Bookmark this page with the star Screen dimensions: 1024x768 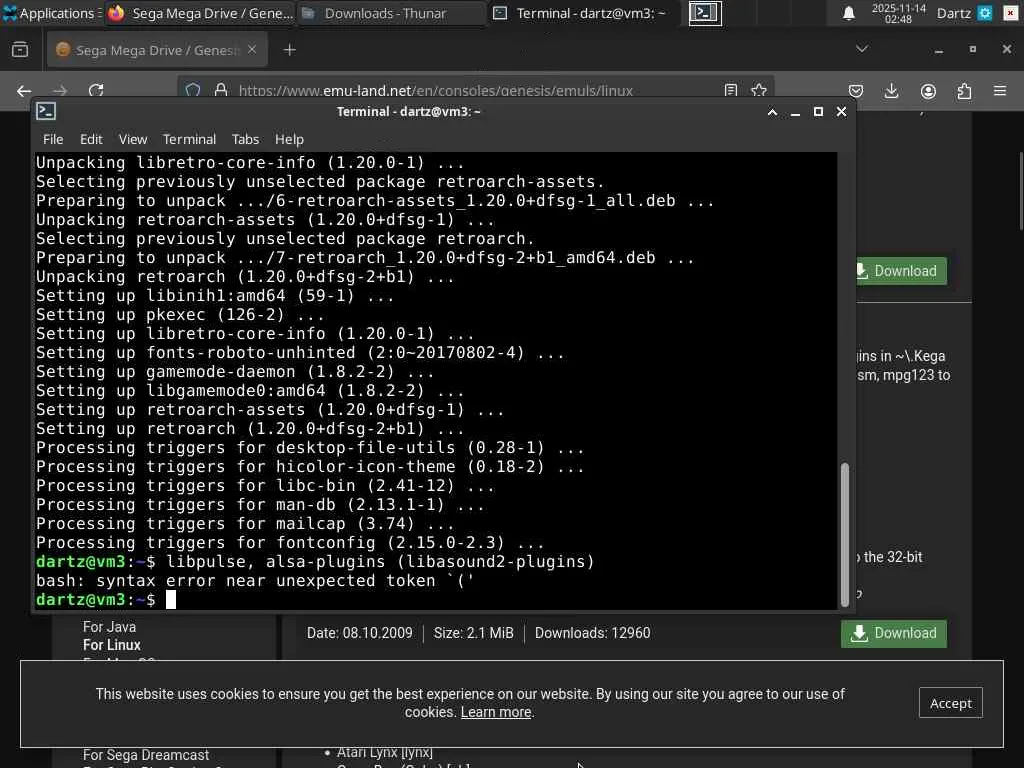tap(759, 90)
